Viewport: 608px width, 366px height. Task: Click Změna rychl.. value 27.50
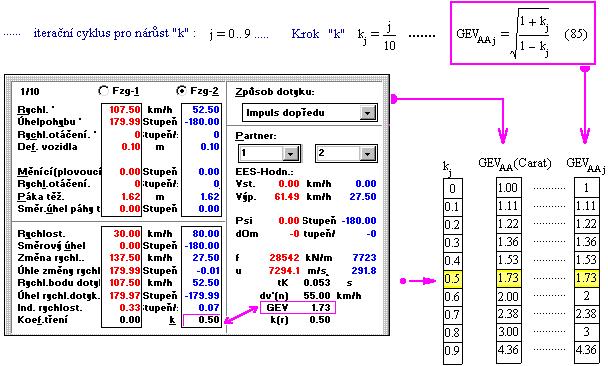206,258
